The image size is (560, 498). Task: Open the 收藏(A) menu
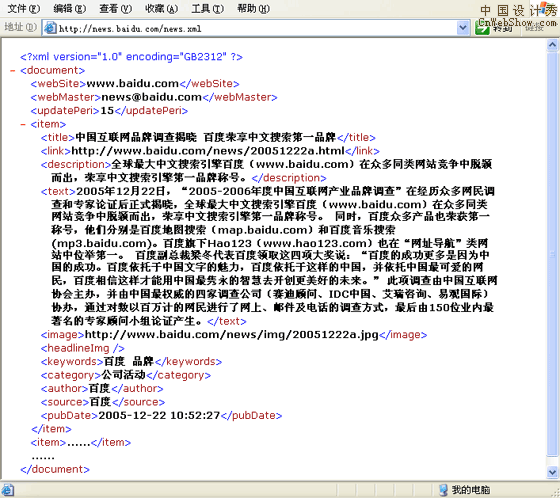coord(161,8)
